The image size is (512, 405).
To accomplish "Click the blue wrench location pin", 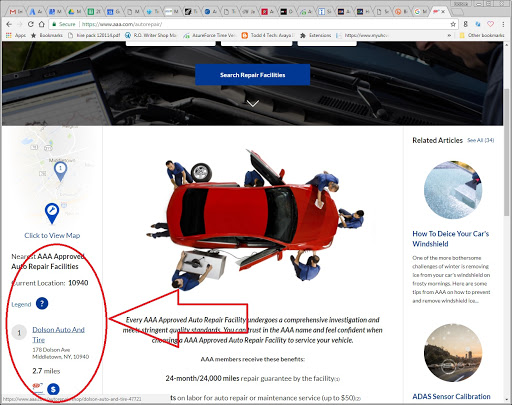I will coord(52,213).
